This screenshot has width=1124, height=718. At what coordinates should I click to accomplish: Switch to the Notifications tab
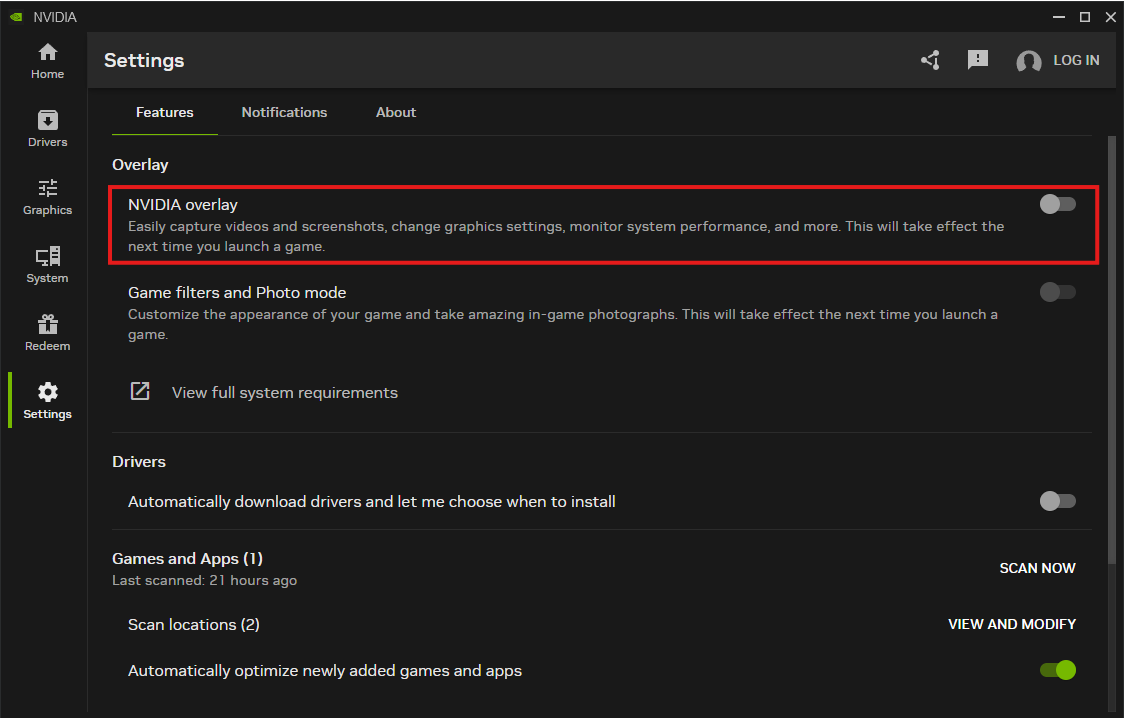(x=284, y=113)
